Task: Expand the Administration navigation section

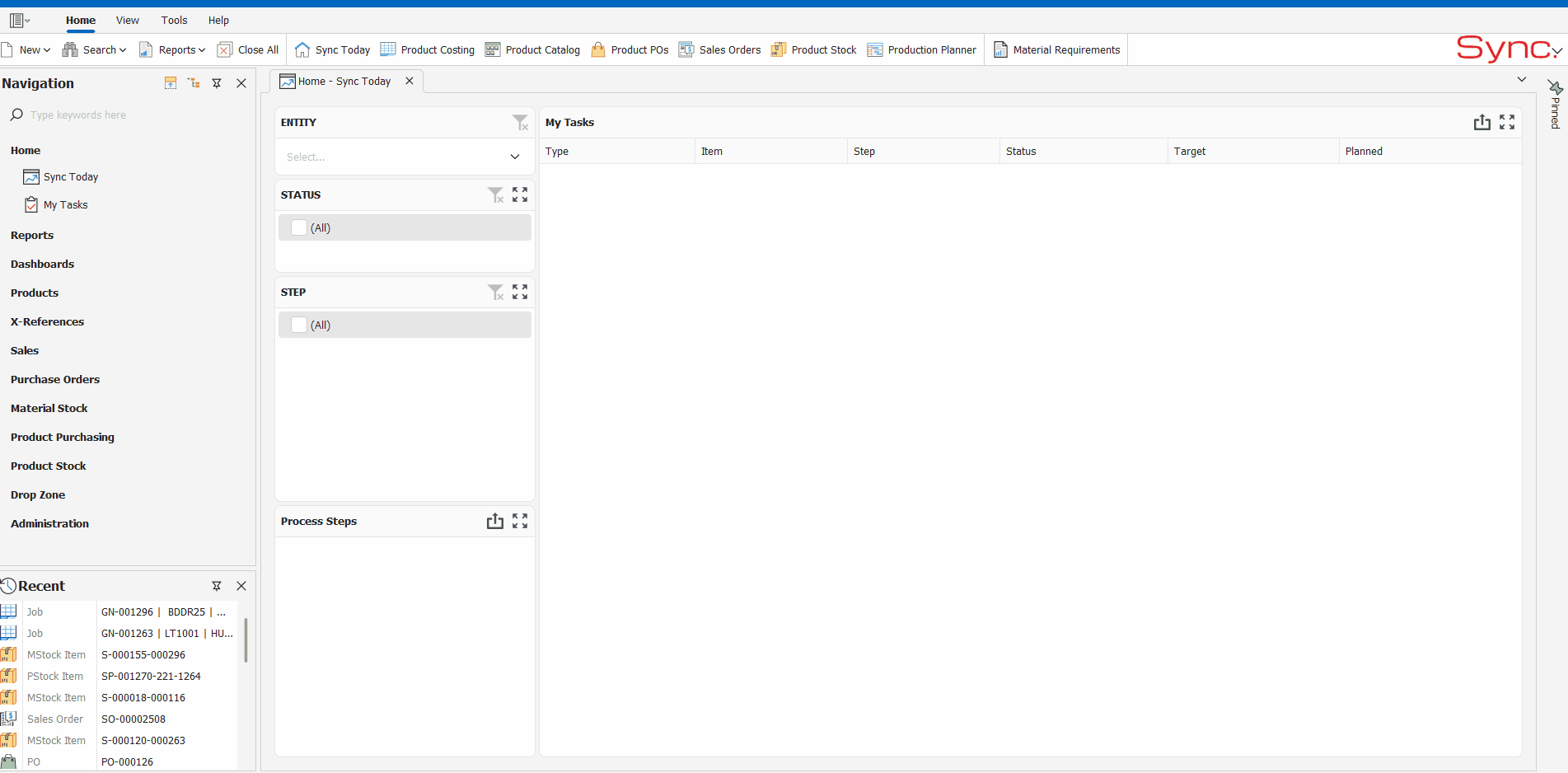Action: pyautogui.click(x=50, y=524)
